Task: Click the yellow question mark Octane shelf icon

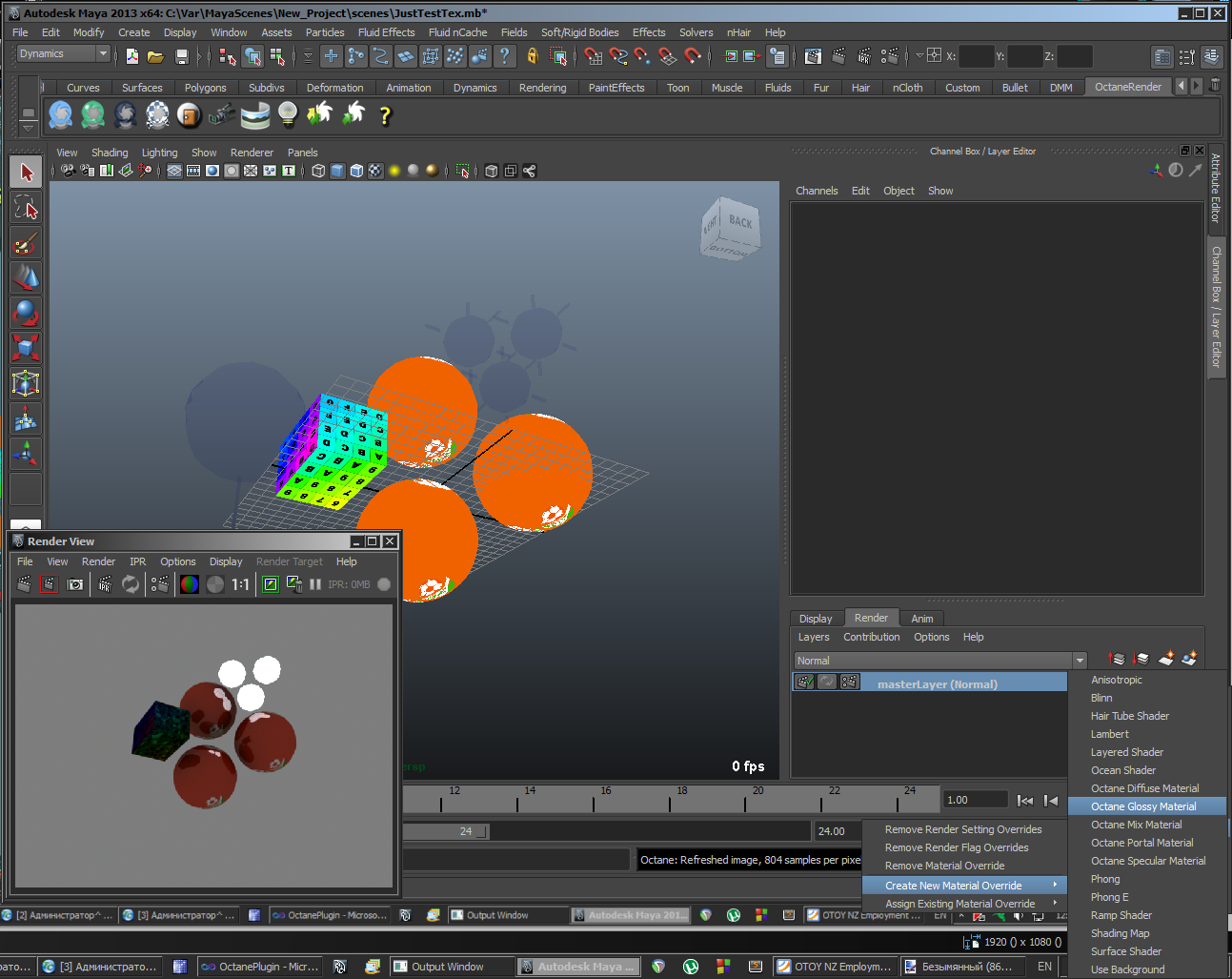Action: coord(385,115)
